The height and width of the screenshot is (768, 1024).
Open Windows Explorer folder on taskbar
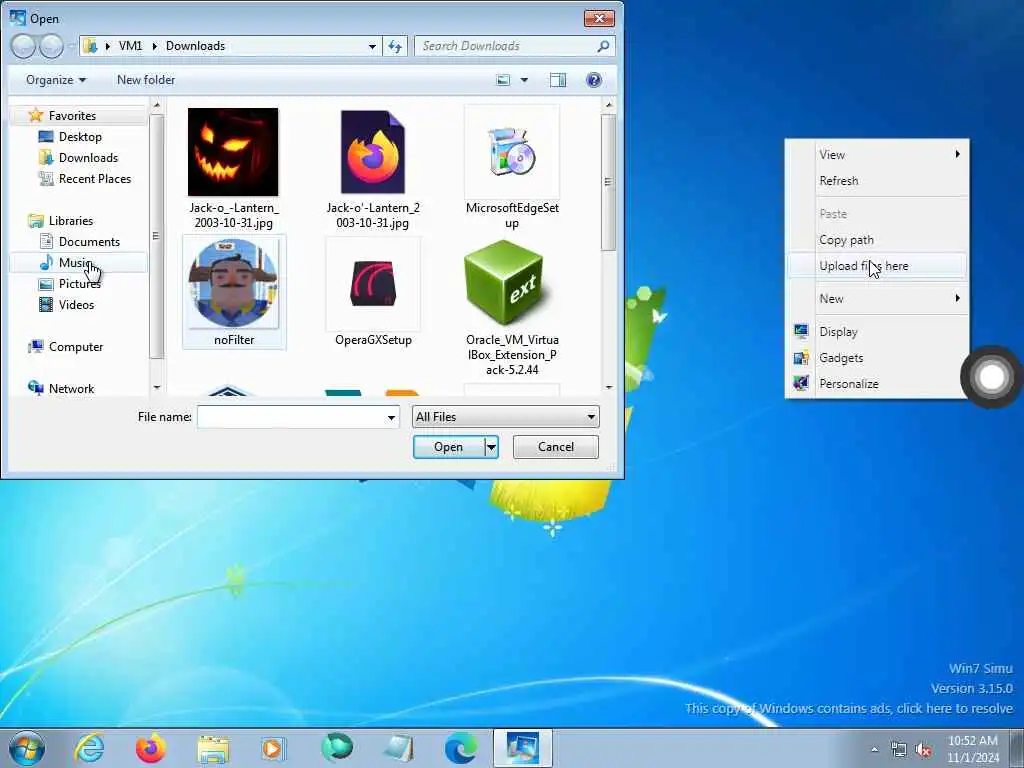[213, 749]
